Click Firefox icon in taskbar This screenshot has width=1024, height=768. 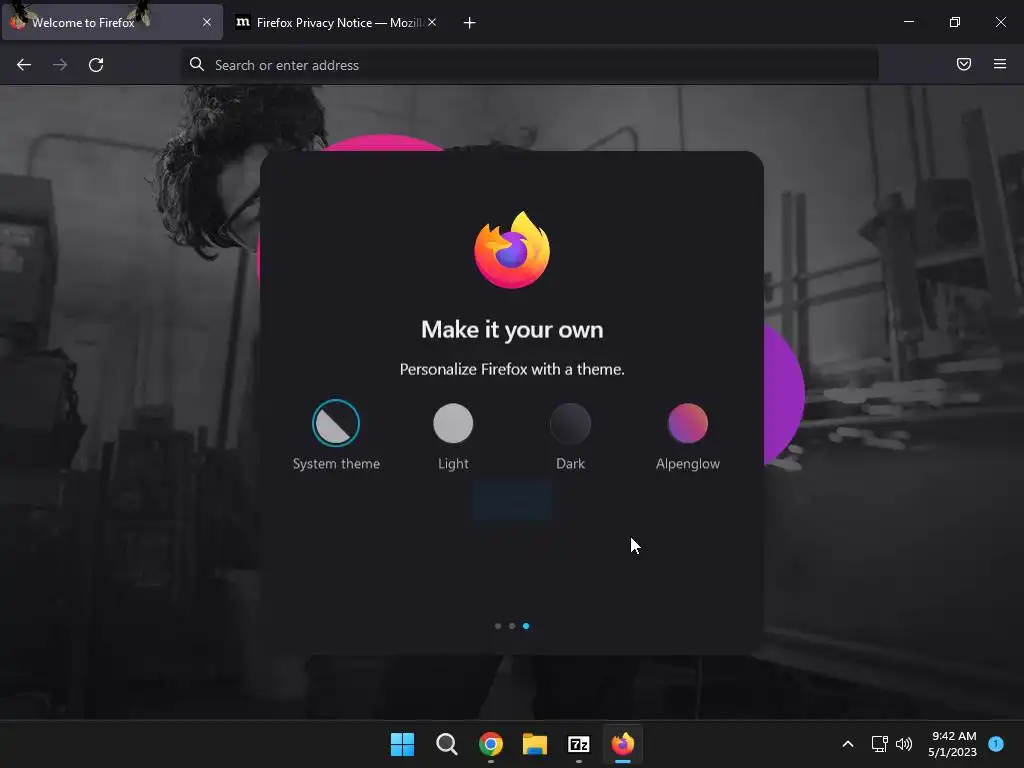[x=622, y=744]
